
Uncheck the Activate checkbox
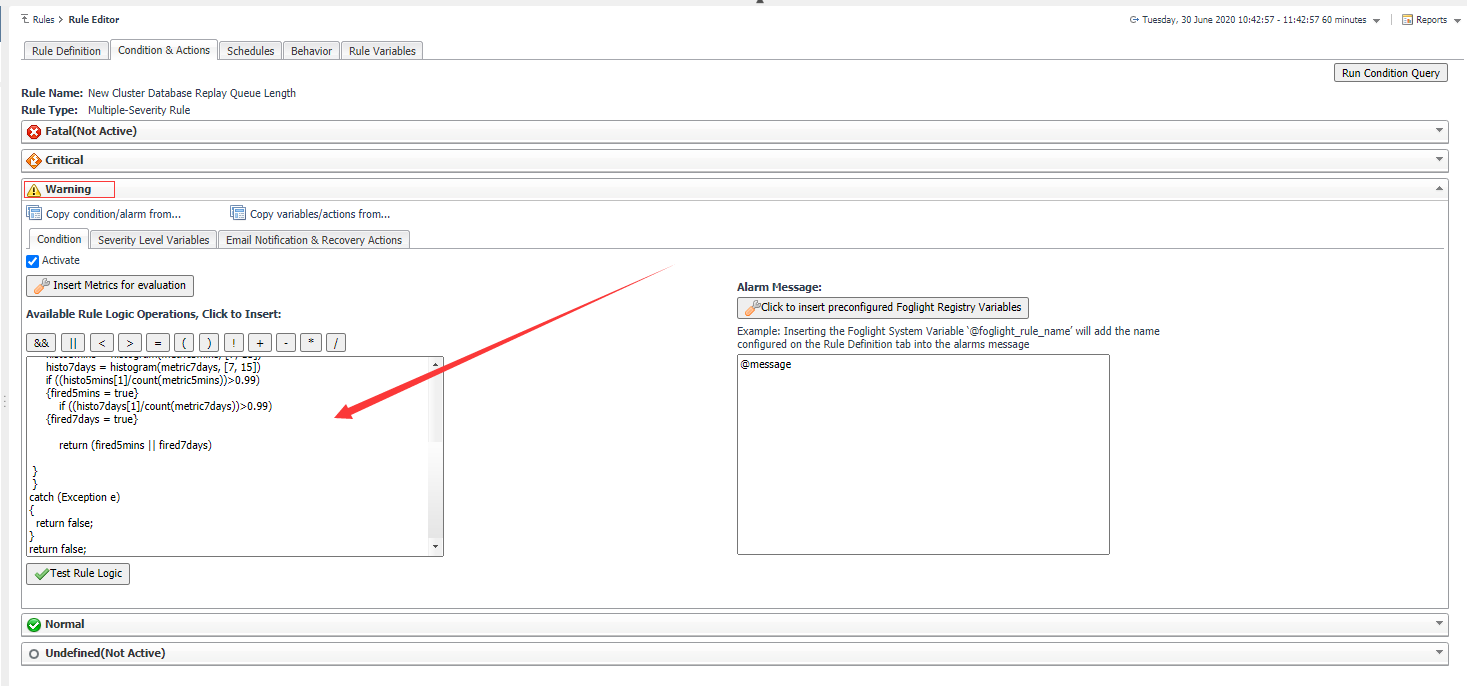point(31,260)
